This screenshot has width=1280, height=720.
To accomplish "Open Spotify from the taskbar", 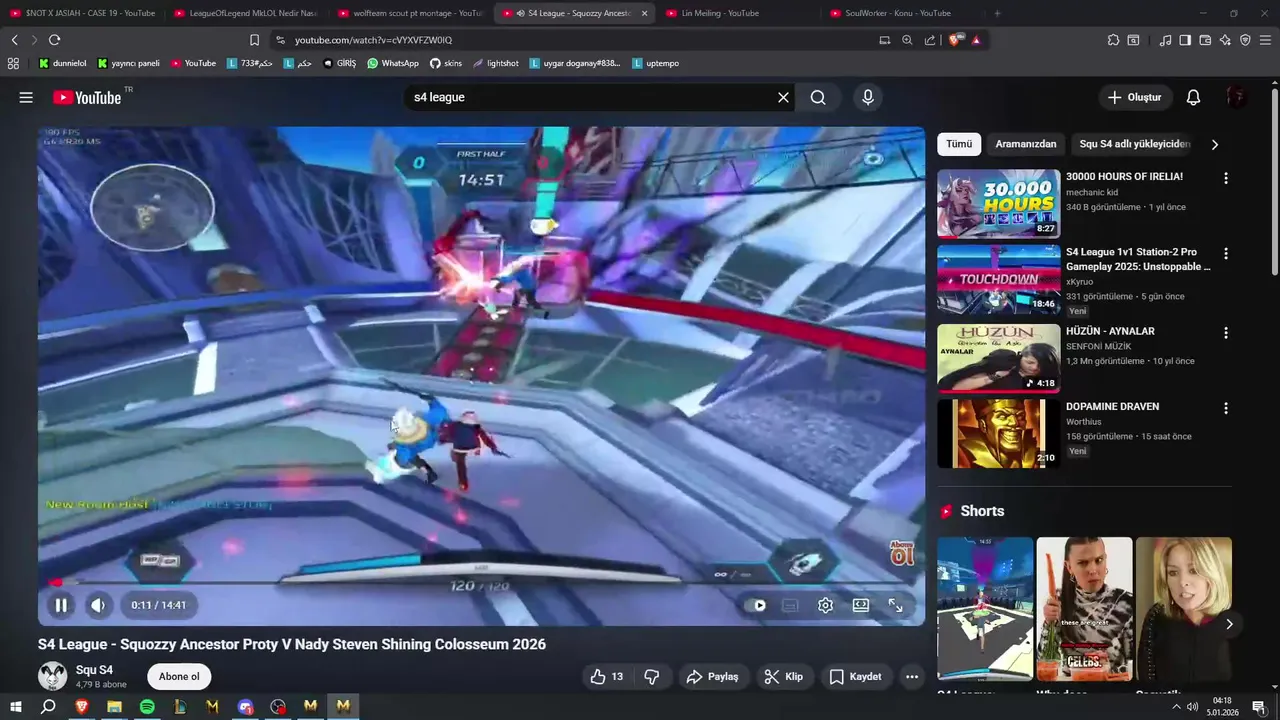I will tap(147, 706).
